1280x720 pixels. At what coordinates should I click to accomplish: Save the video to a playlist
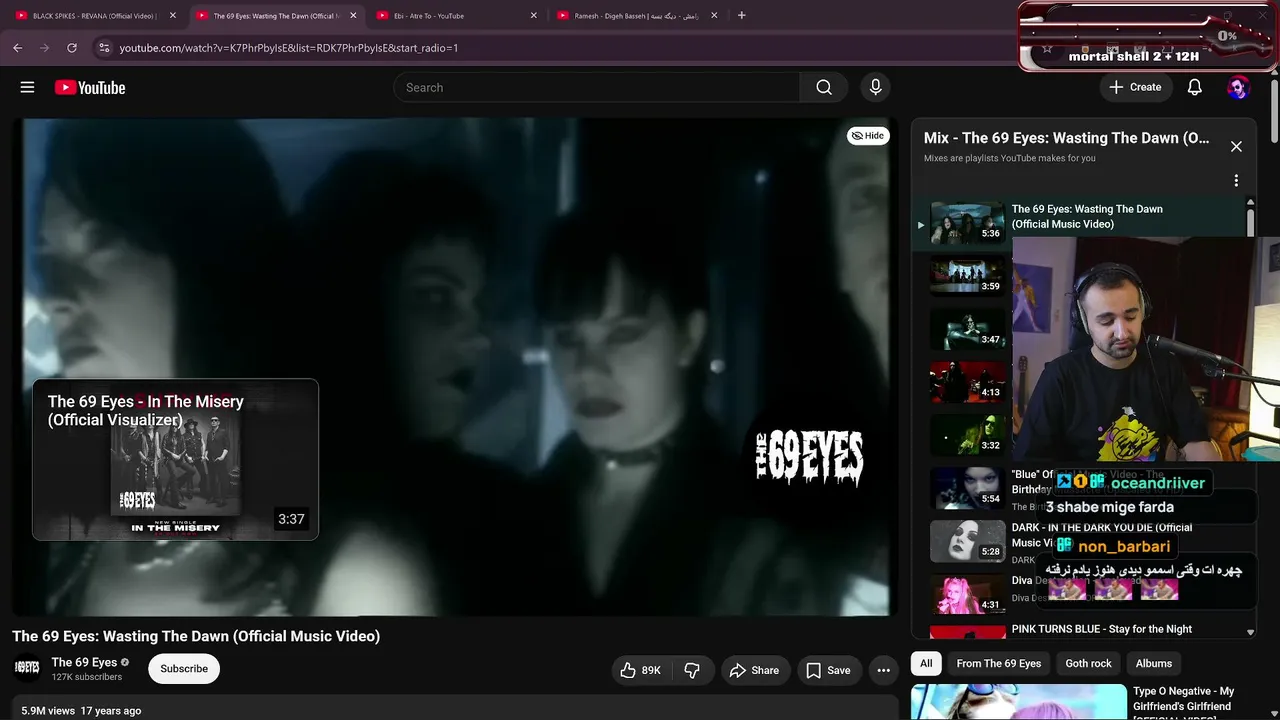point(828,670)
